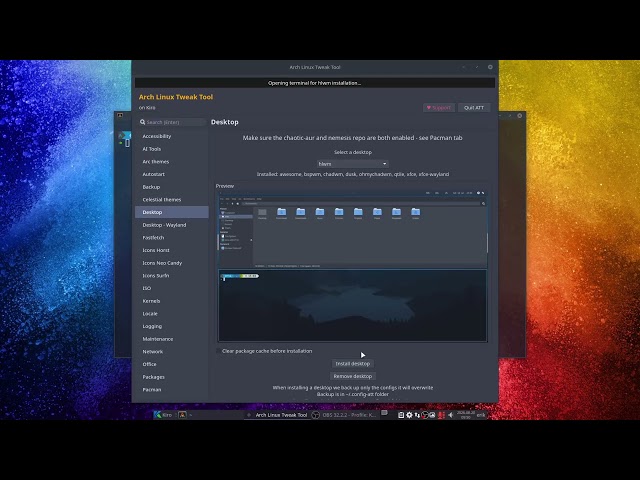Image resolution: width=640 pixels, height=480 pixels.
Task: Click the Quit ATT button
Action: pos(474,108)
